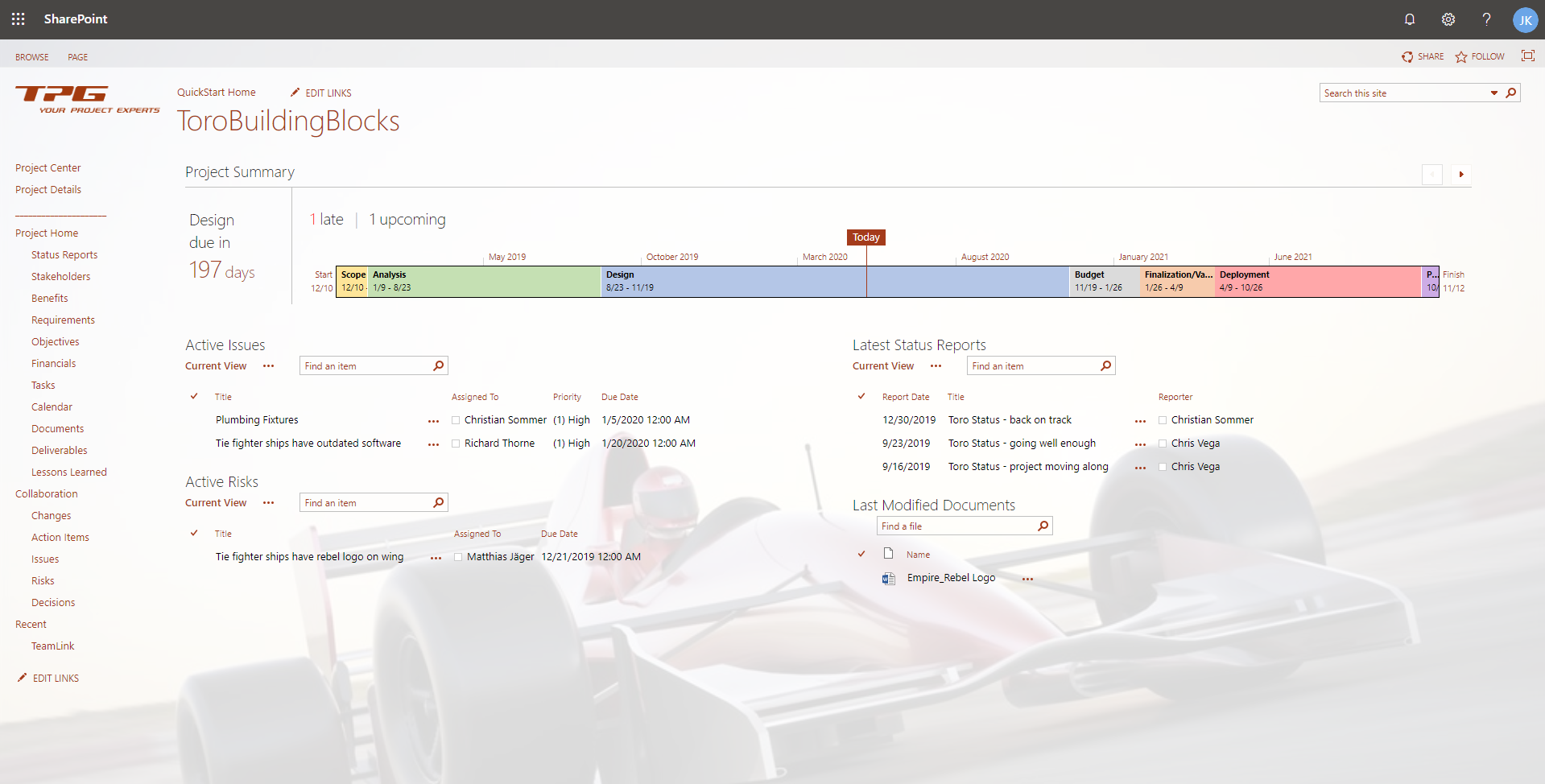This screenshot has width=1545, height=784.
Task: Click the Today marker on the timeline
Action: click(x=865, y=237)
